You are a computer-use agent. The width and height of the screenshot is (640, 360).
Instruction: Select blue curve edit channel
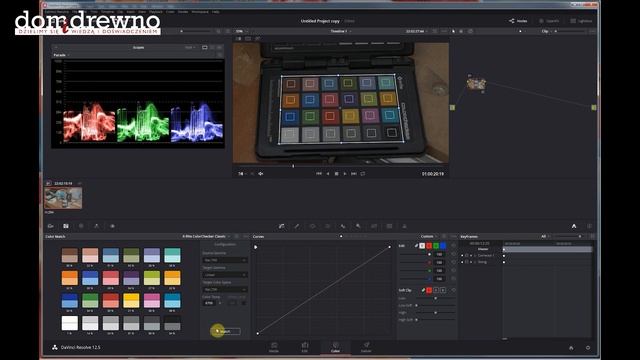click(443, 246)
